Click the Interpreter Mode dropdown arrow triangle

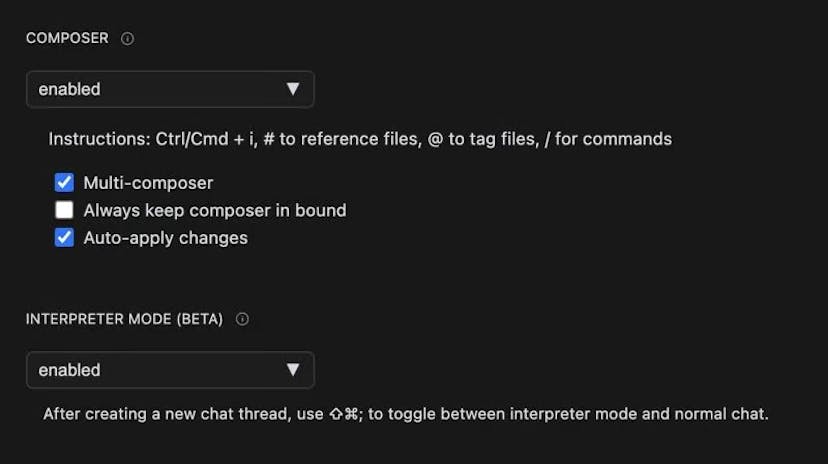point(293,370)
